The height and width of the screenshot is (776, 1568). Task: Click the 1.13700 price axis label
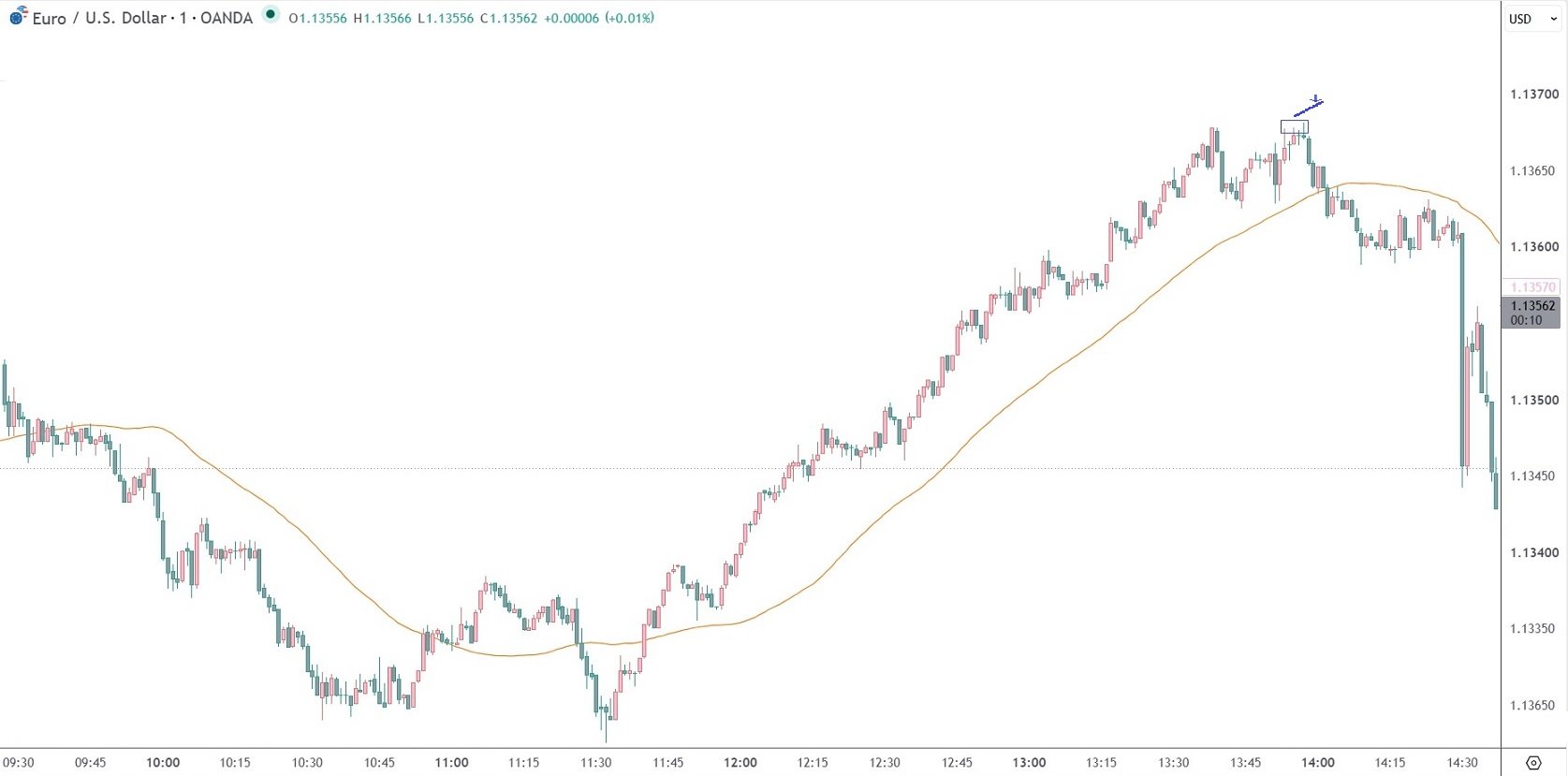(1534, 94)
